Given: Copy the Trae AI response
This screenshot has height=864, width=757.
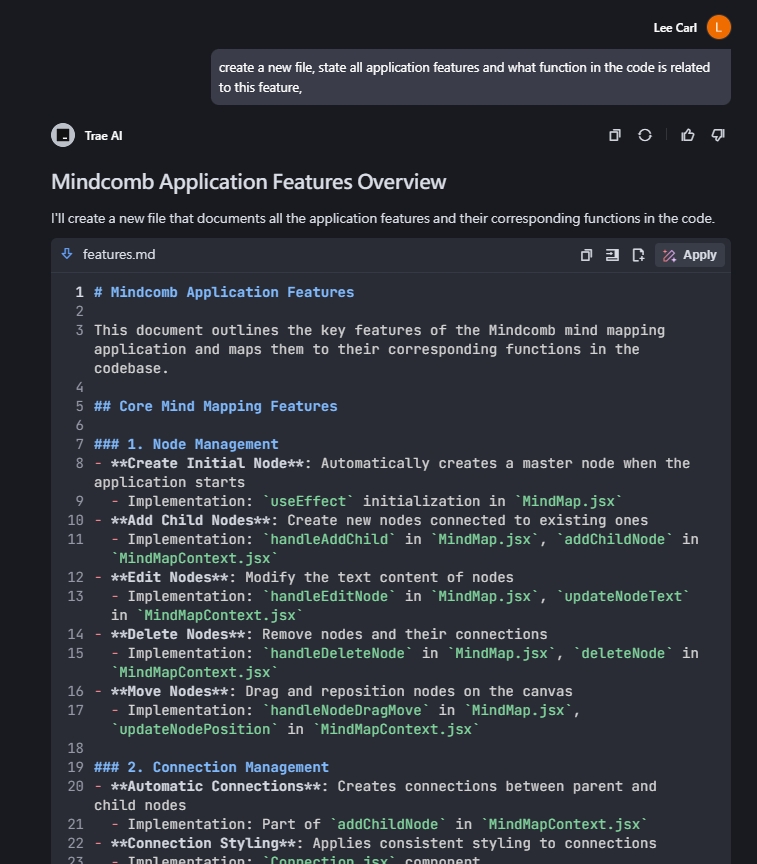Looking at the screenshot, I should click(615, 135).
